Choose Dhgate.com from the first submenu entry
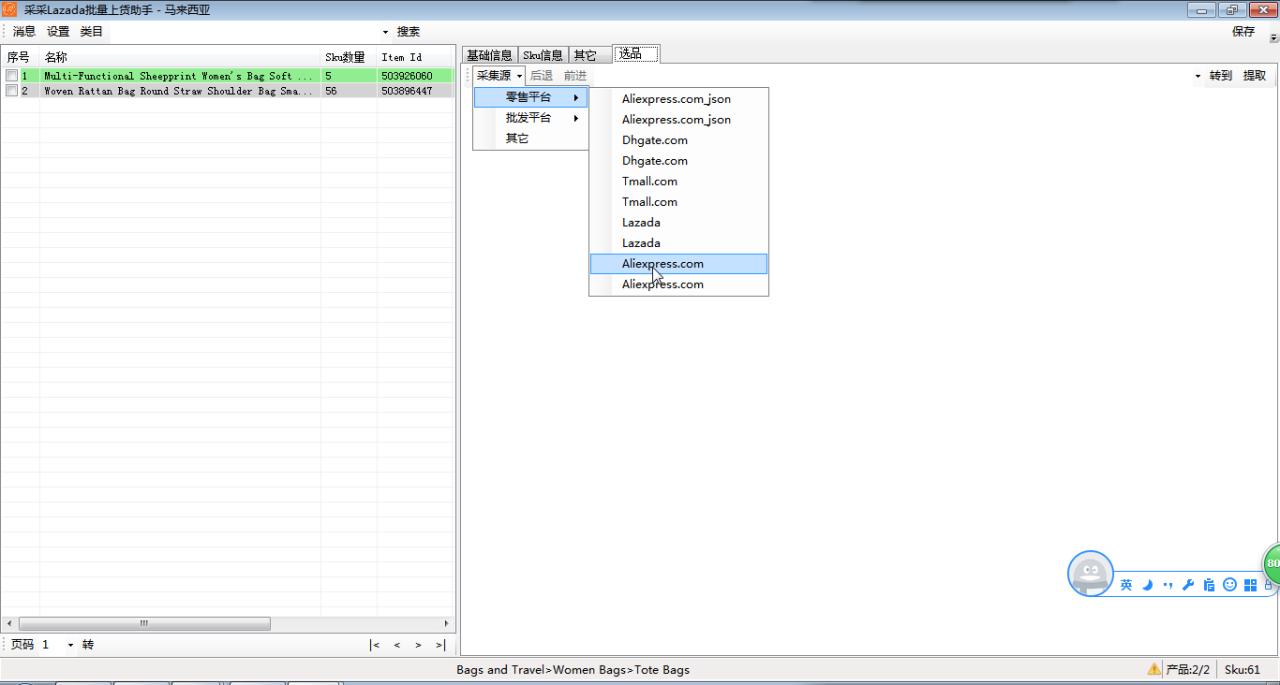This screenshot has width=1280, height=685. click(x=655, y=140)
